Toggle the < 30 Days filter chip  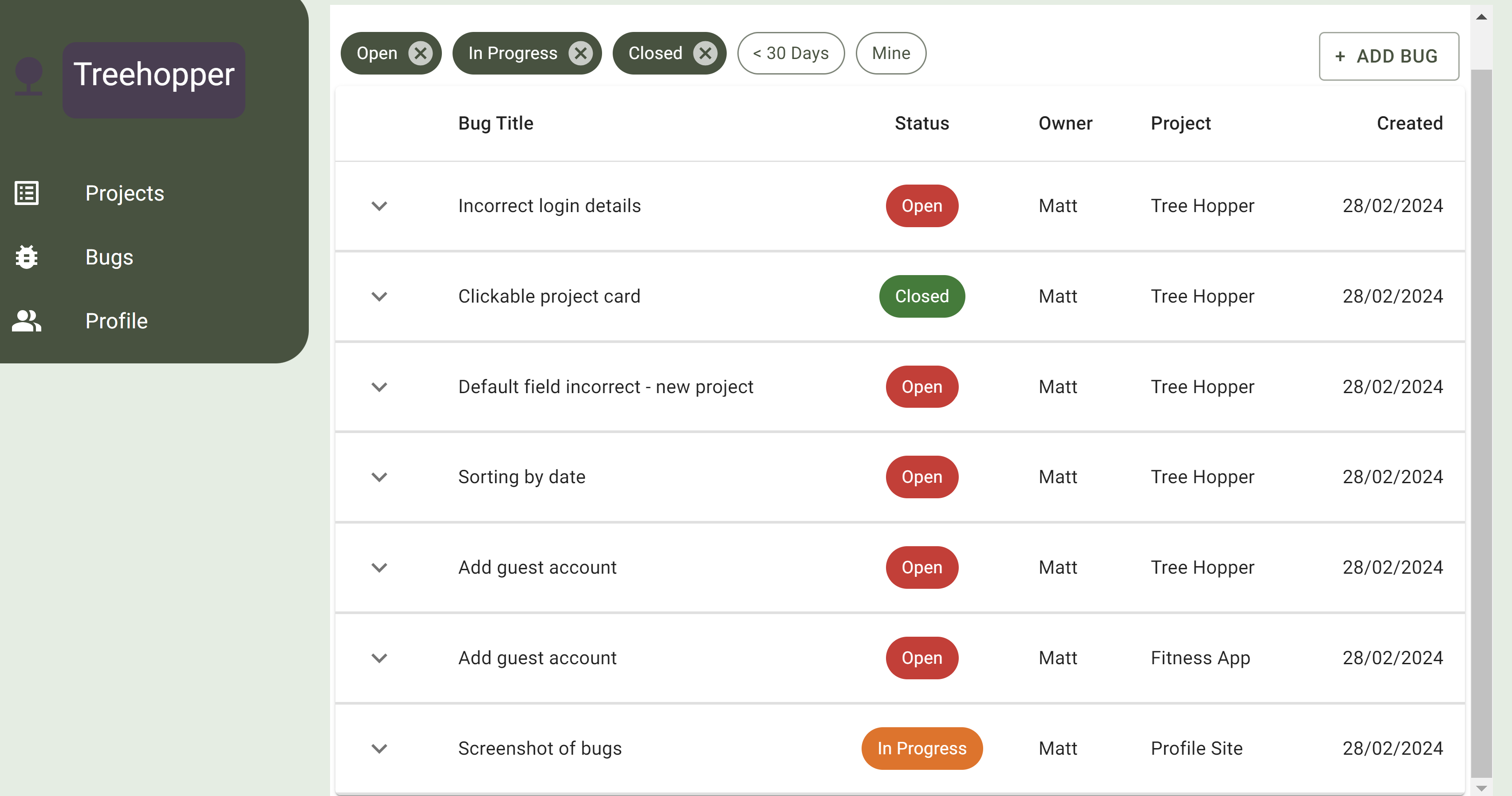point(791,53)
